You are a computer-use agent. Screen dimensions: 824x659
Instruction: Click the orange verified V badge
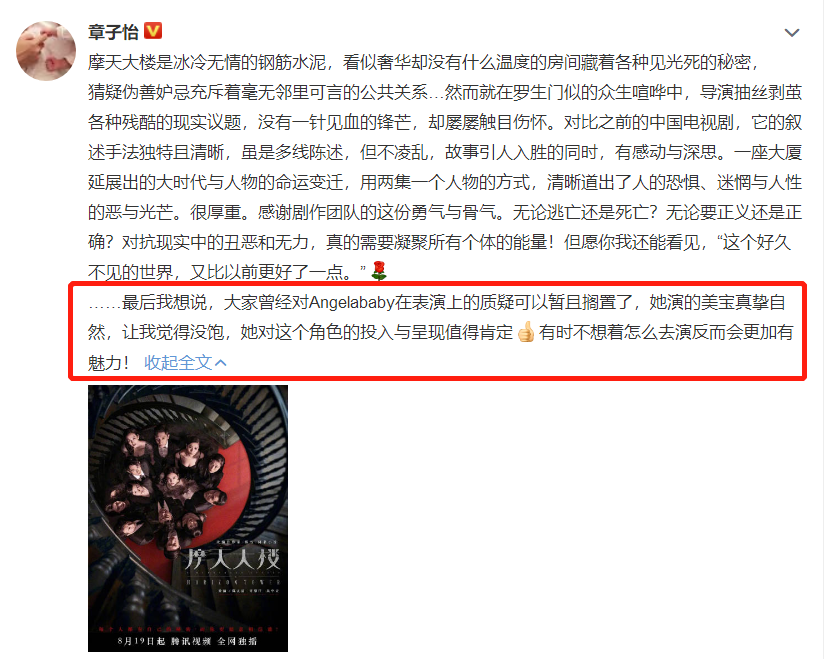[152, 31]
